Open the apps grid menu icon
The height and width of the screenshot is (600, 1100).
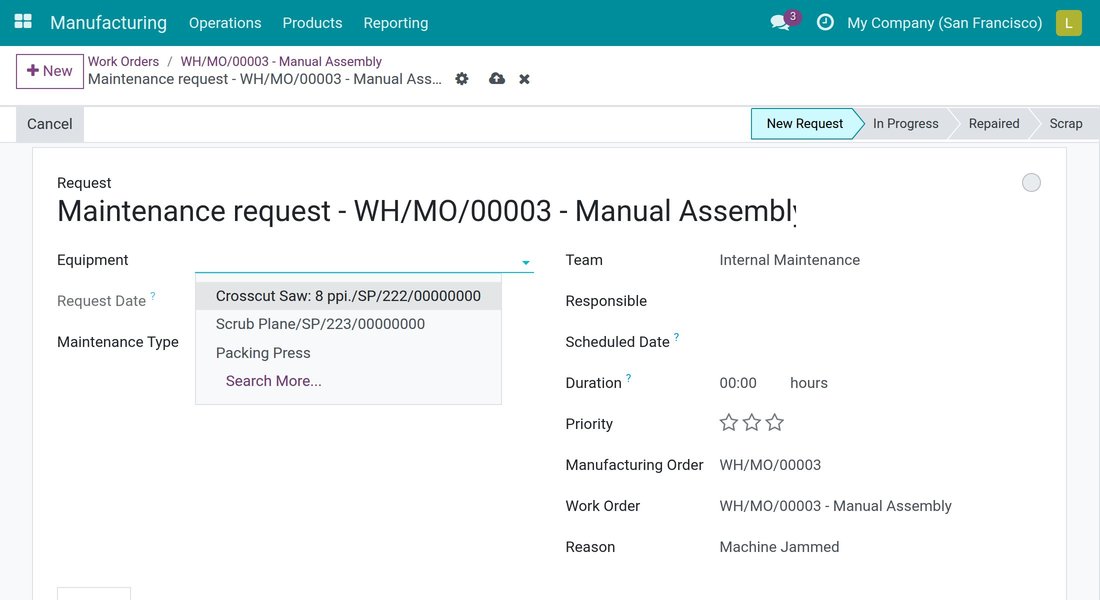[x=23, y=22]
